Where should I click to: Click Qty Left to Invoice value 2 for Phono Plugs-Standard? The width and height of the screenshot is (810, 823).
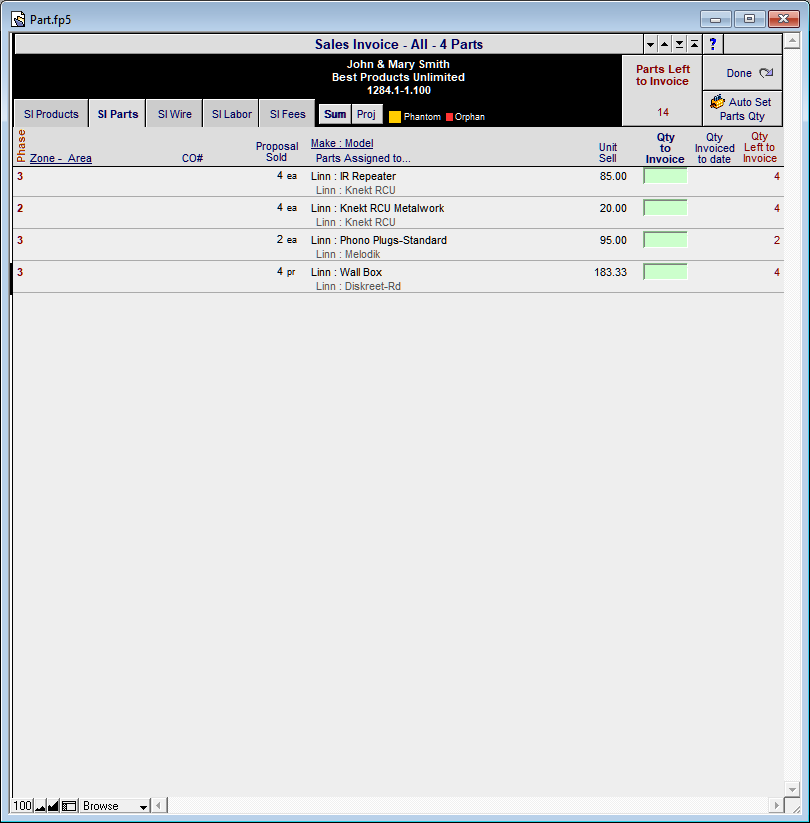coord(776,240)
